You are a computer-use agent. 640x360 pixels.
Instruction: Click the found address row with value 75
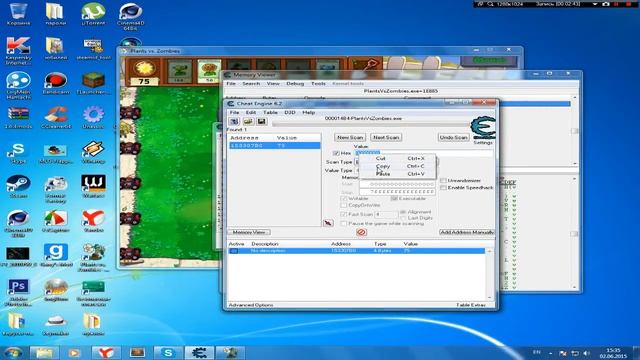[274, 146]
